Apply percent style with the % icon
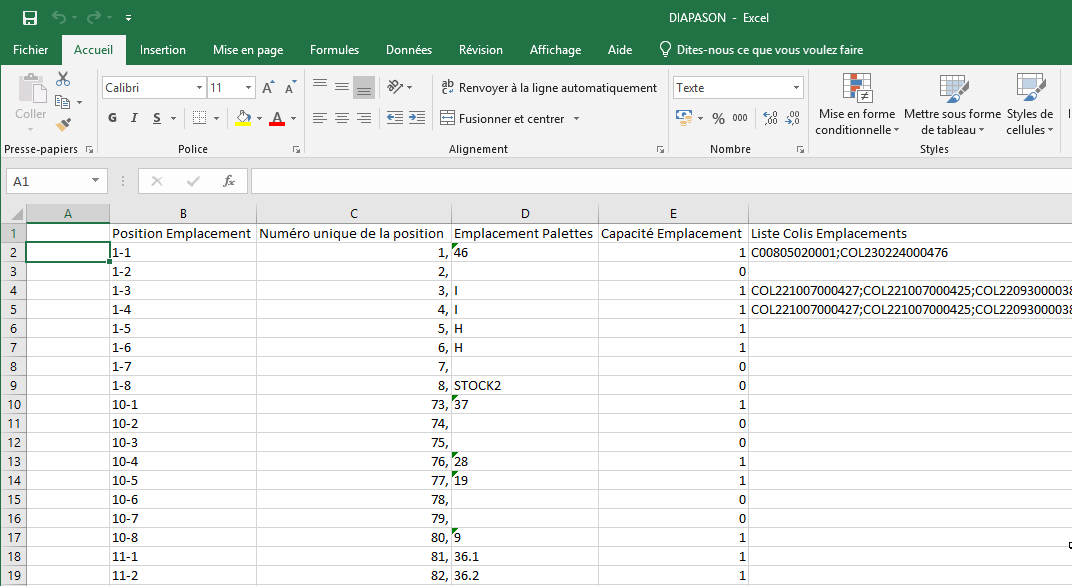1072x586 pixels. pyautogui.click(x=718, y=118)
